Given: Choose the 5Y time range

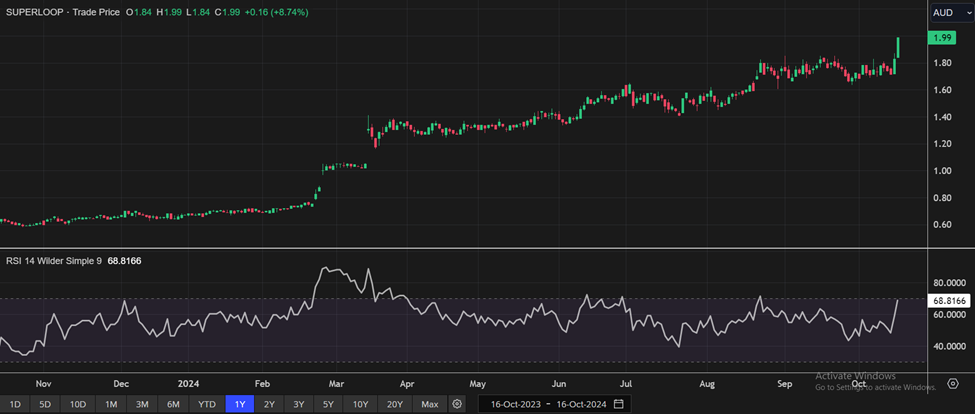Looking at the screenshot, I should coord(328,404).
